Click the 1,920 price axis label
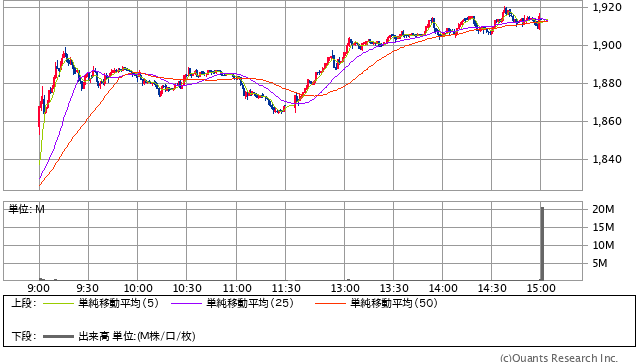The height and width of the screenshot is (362, 638). point(607,7)
